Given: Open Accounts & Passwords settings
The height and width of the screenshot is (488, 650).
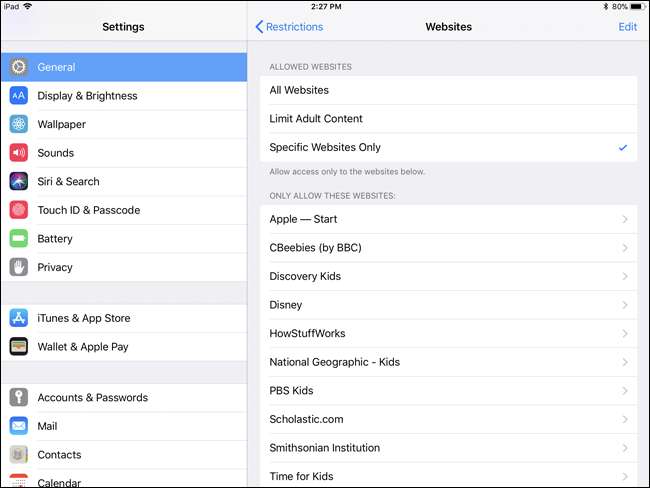Looking at the screenshot, I should (124, 397).
